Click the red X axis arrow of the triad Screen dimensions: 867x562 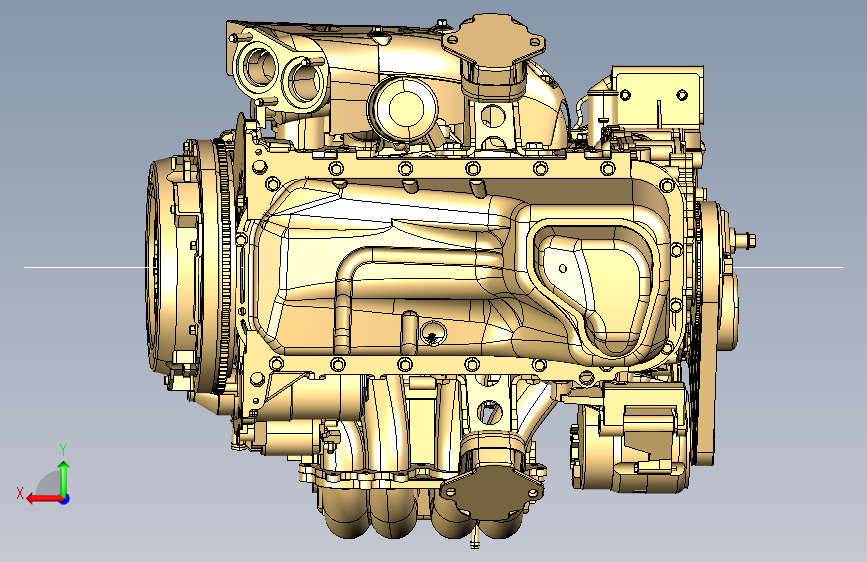tap(44, 499)
